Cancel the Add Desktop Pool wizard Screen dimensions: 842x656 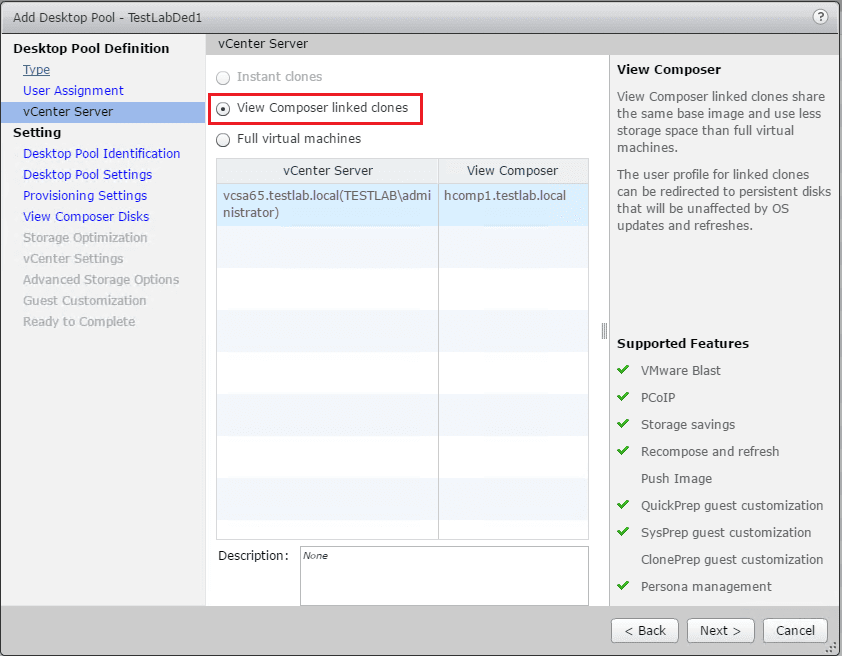[x=795, y=630]
